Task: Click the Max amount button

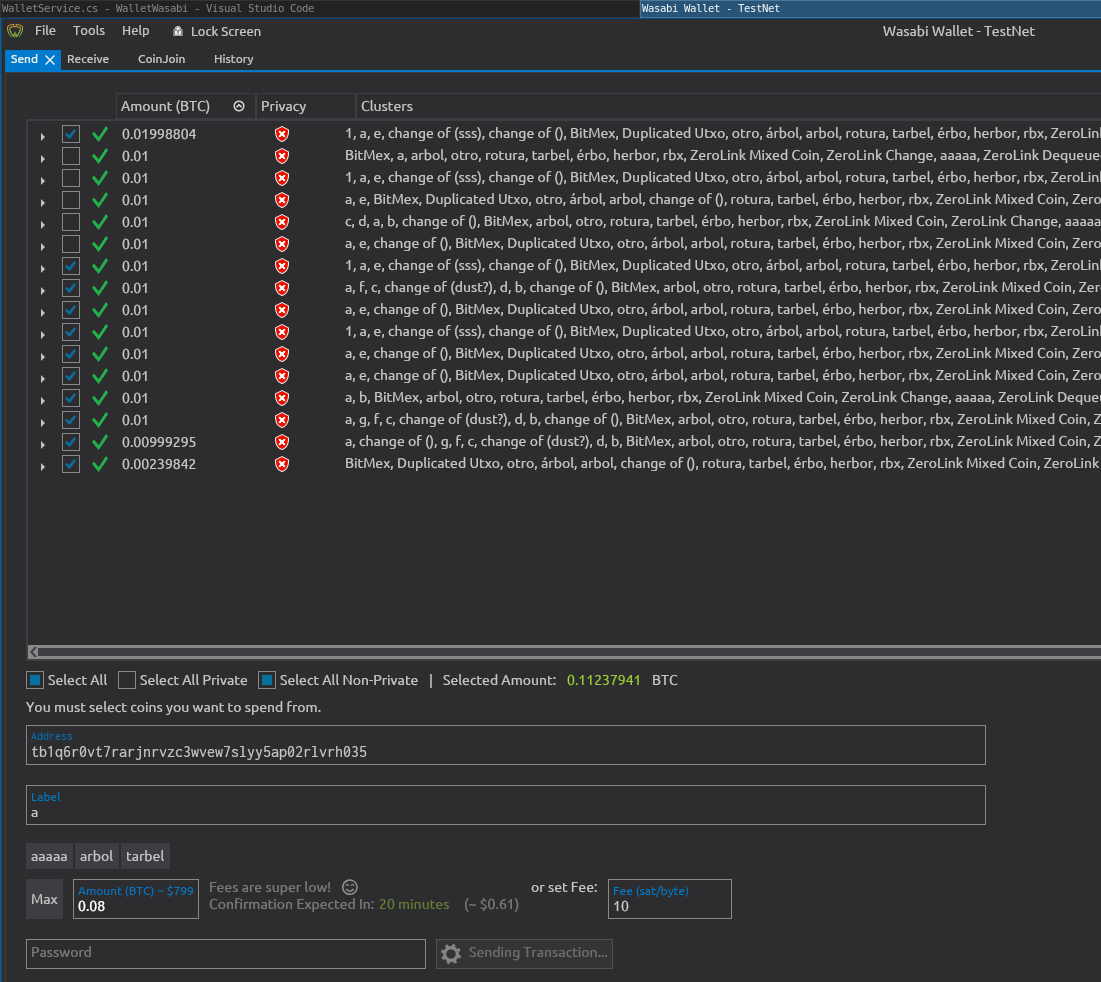Action: click(x=44, y=899)
